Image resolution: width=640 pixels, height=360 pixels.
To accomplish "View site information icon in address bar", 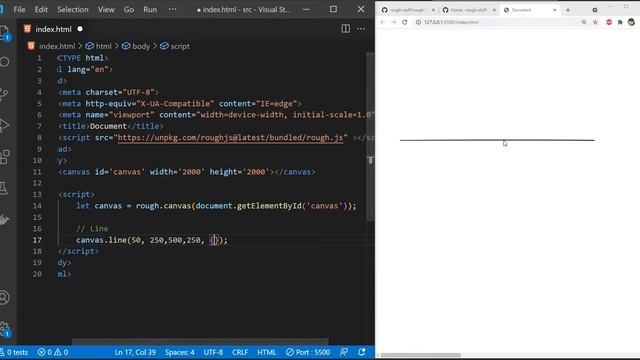I will click(418, 22).
